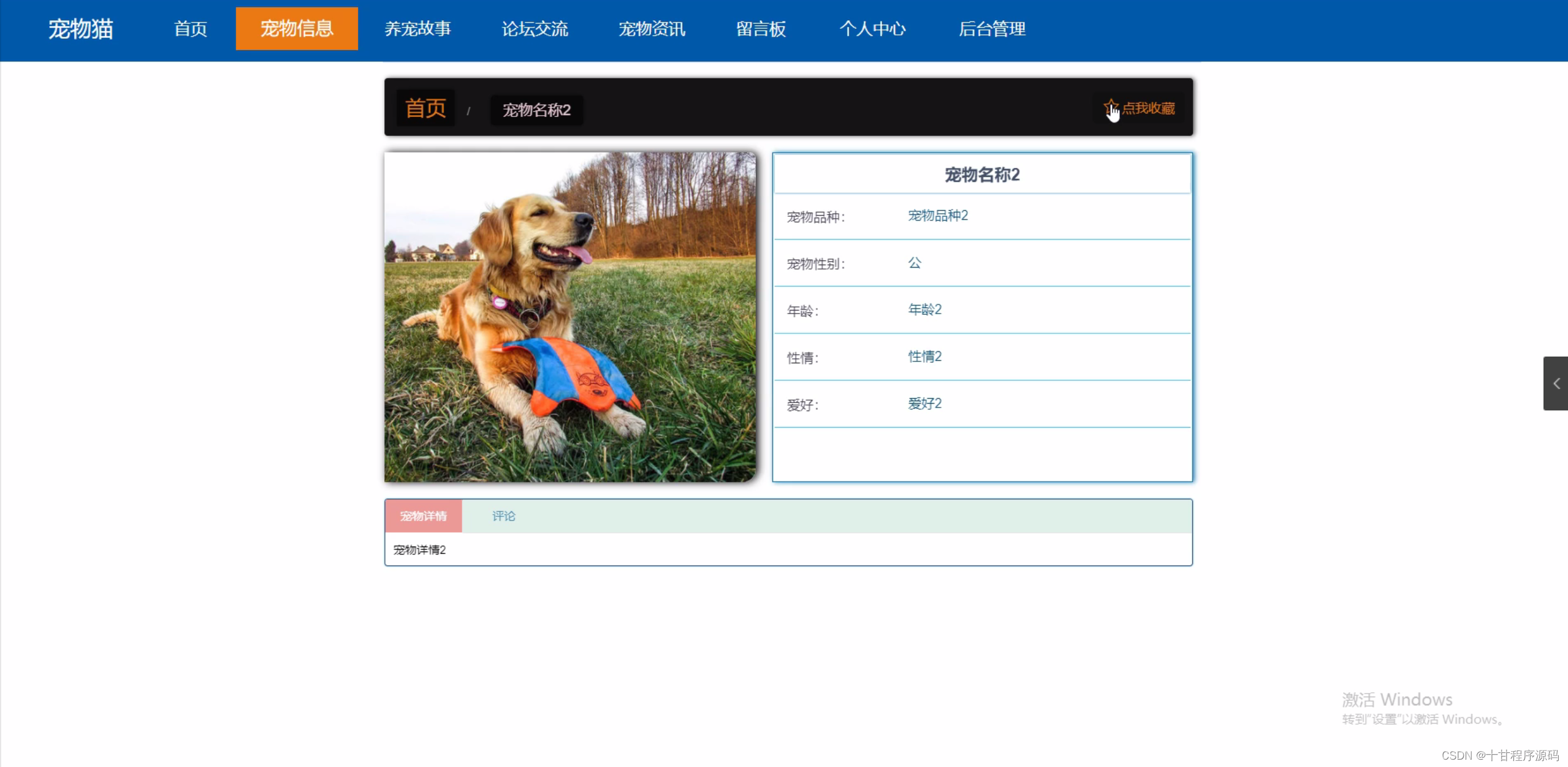Screen dimensions: 1568x767
Task: Click the 宠物详情2 description text
Action: coord(419,550)
